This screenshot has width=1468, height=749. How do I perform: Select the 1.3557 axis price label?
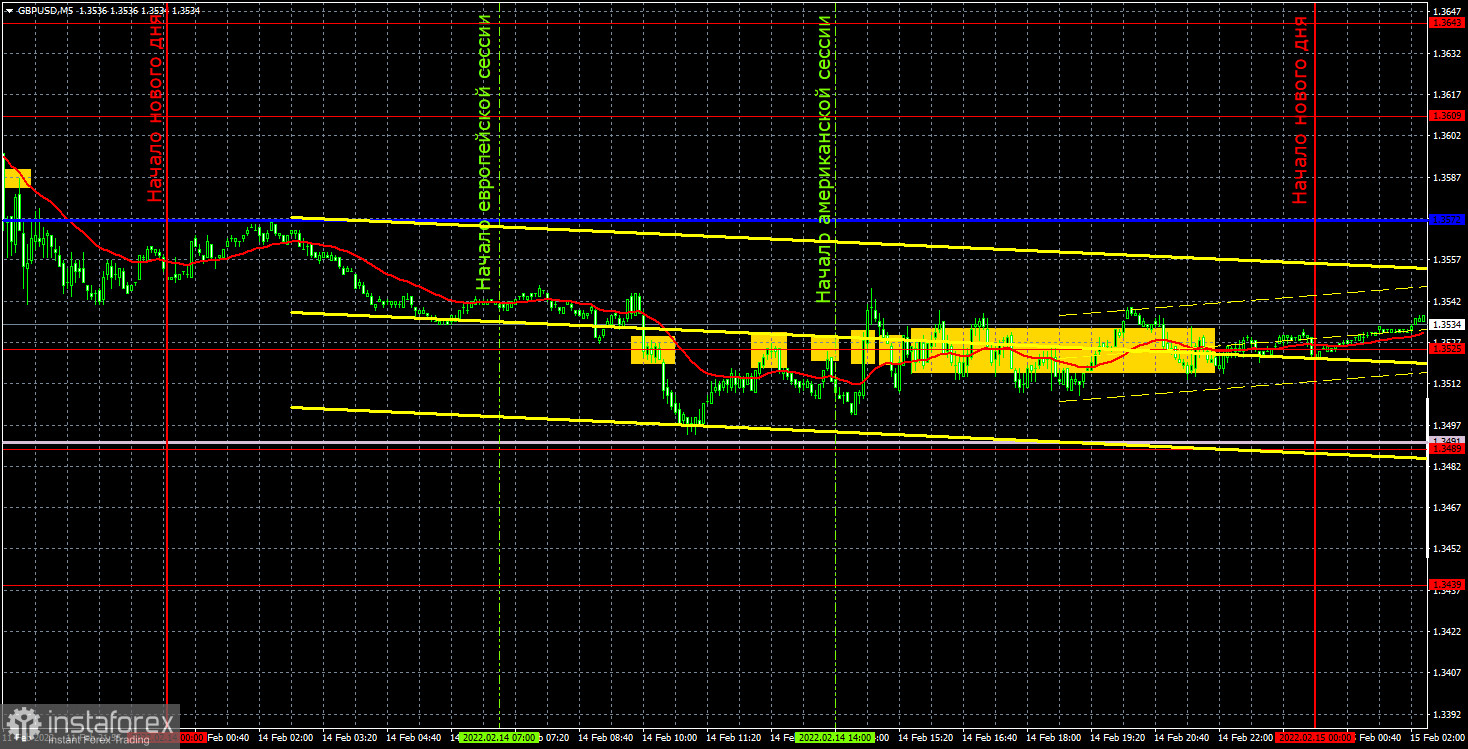pyautogui.click(x=1446, y=259)
